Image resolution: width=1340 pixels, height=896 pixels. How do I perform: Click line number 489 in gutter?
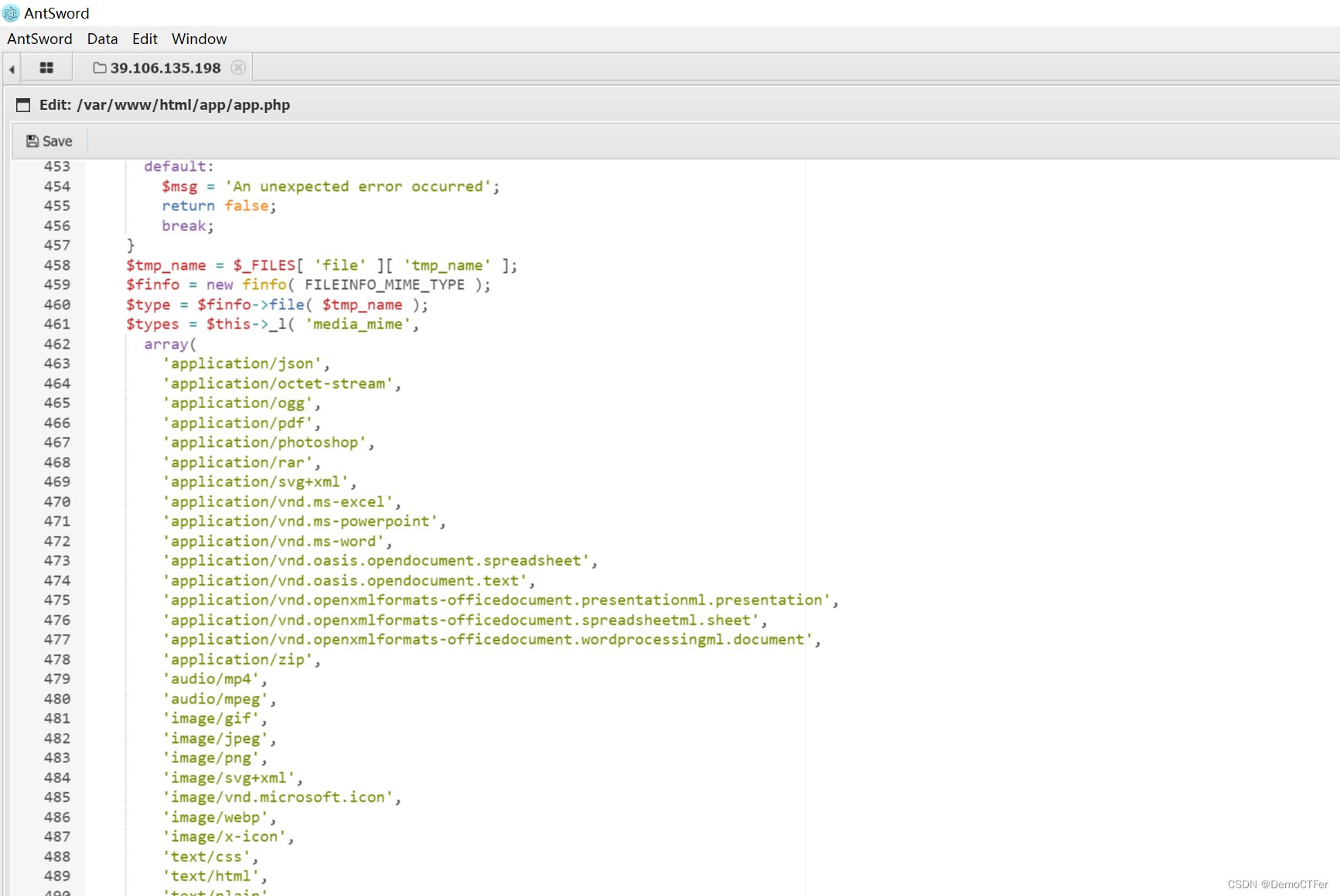pos(56,876)
